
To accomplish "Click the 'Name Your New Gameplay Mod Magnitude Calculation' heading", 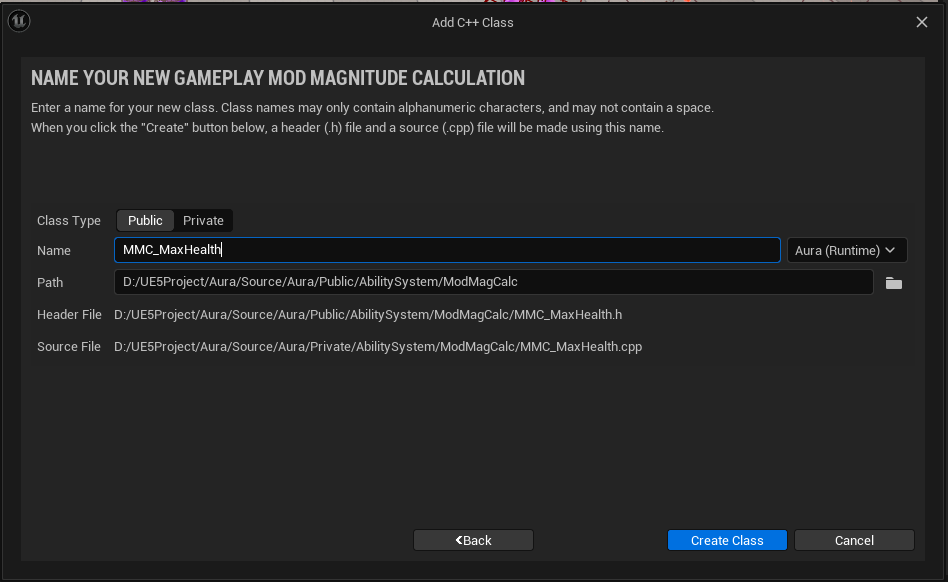I will click(x=278, y=78).
